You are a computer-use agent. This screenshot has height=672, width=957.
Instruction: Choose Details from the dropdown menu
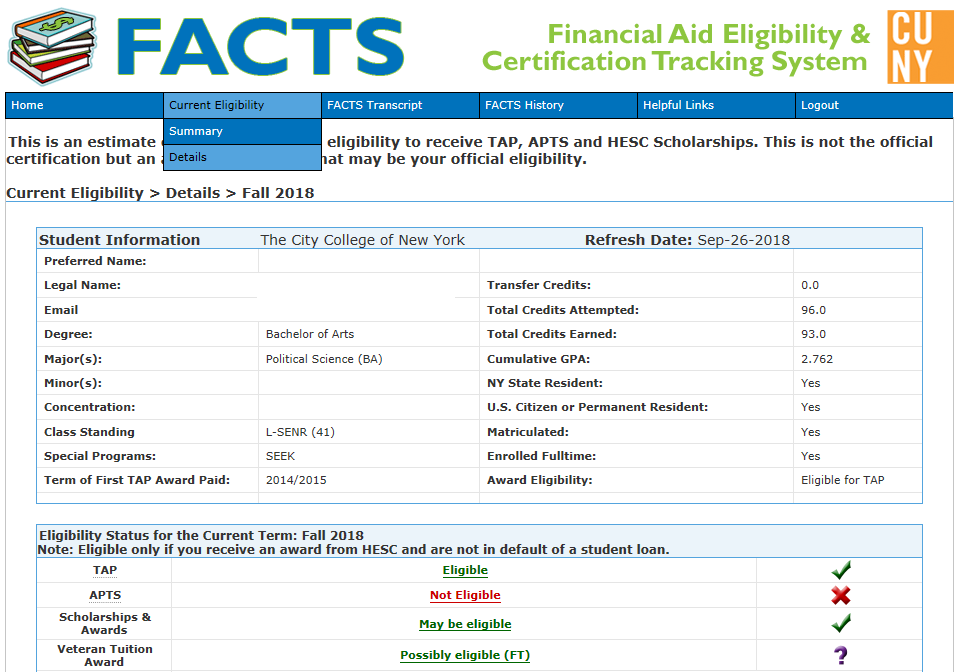tap(242, 157)
